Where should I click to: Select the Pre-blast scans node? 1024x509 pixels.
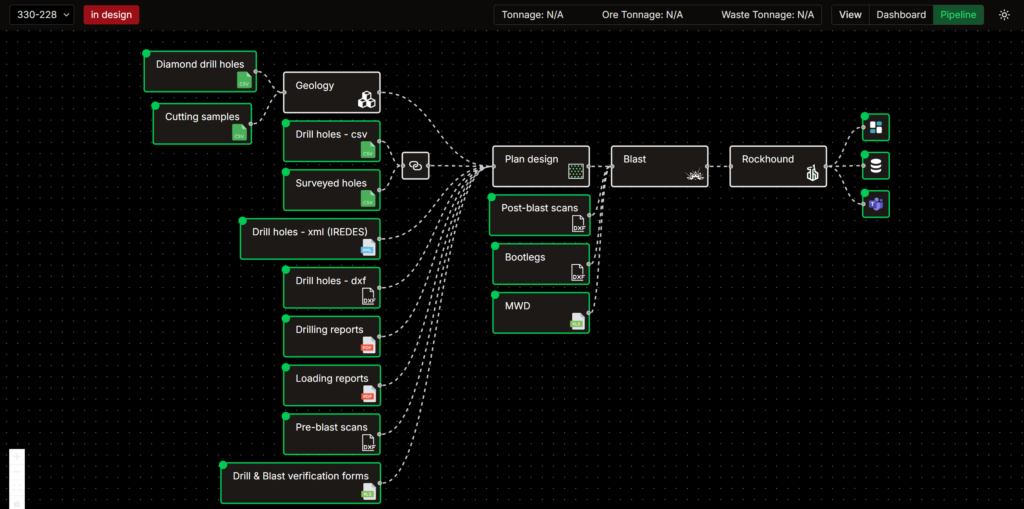tap(331, 428)
